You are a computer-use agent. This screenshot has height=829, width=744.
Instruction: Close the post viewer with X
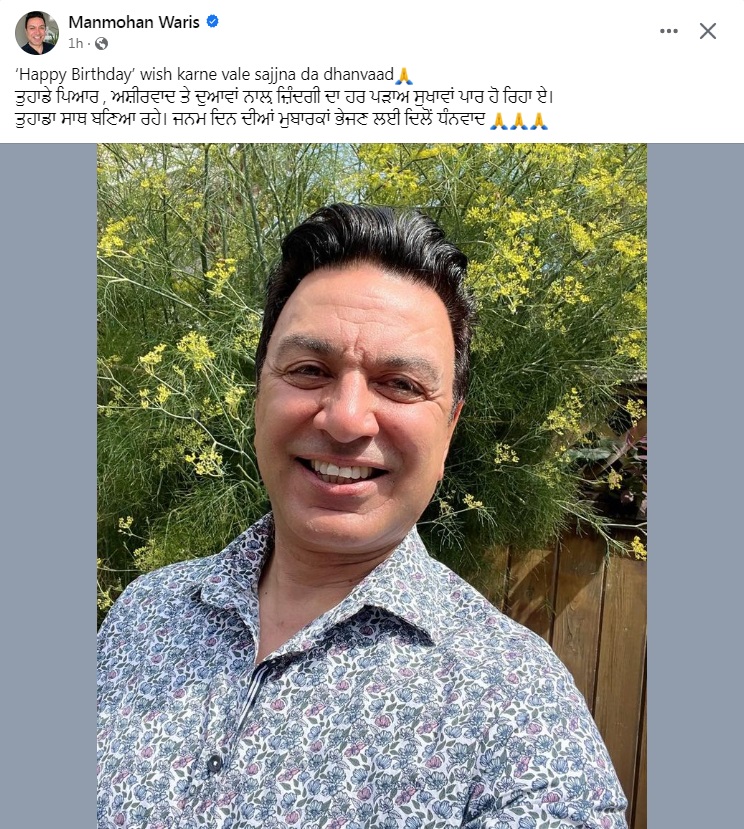pyautogui.click(x=708, y=31)
